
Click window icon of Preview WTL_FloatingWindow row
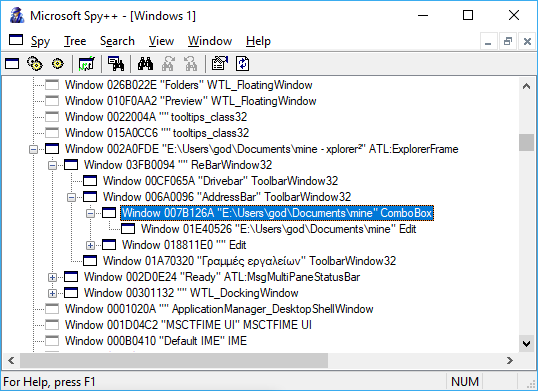pyautogui.click(x=52, y=101)
